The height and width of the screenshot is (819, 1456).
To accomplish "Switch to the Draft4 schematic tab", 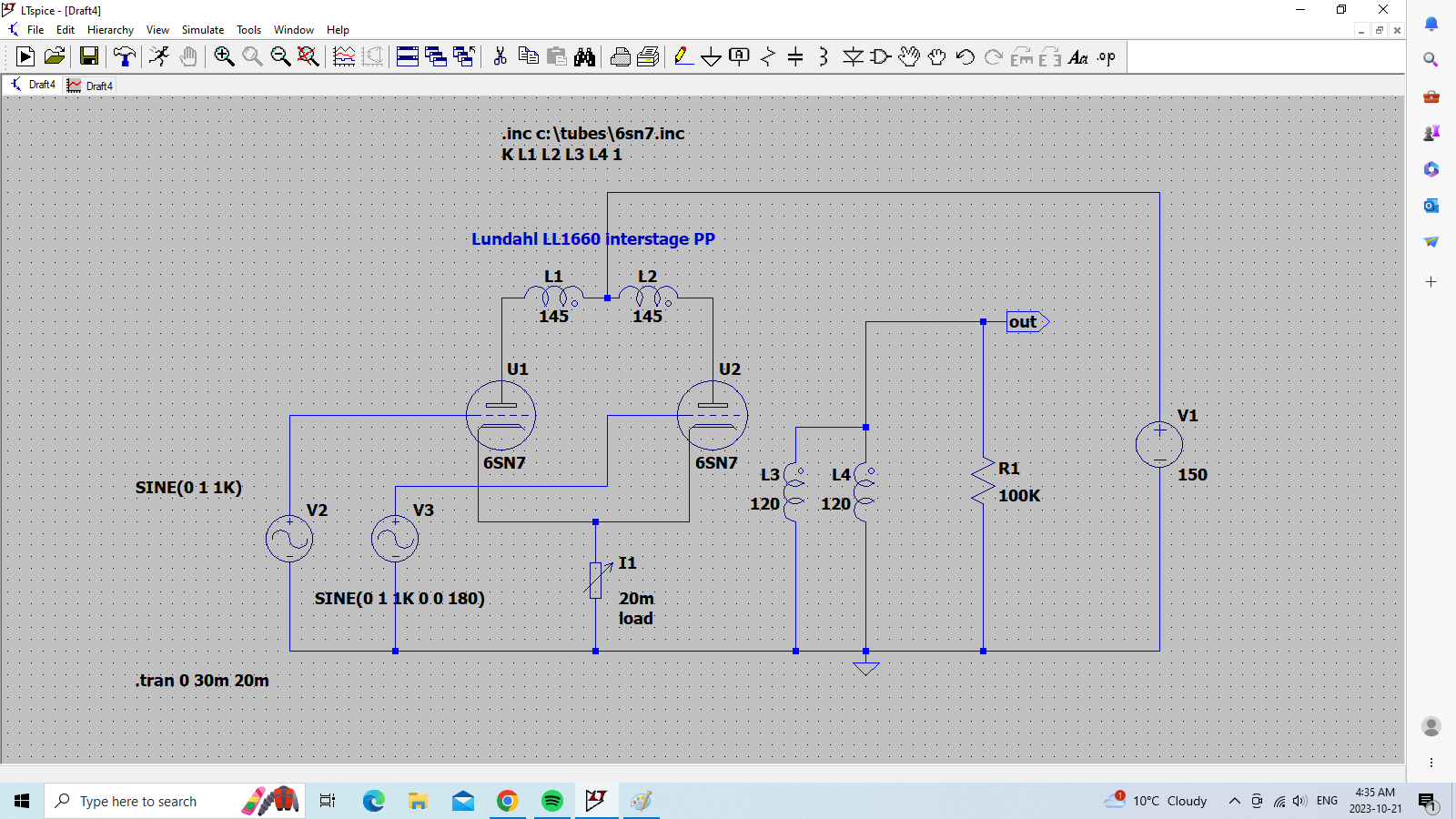I will pyautogui.click(x=33, y=85).
